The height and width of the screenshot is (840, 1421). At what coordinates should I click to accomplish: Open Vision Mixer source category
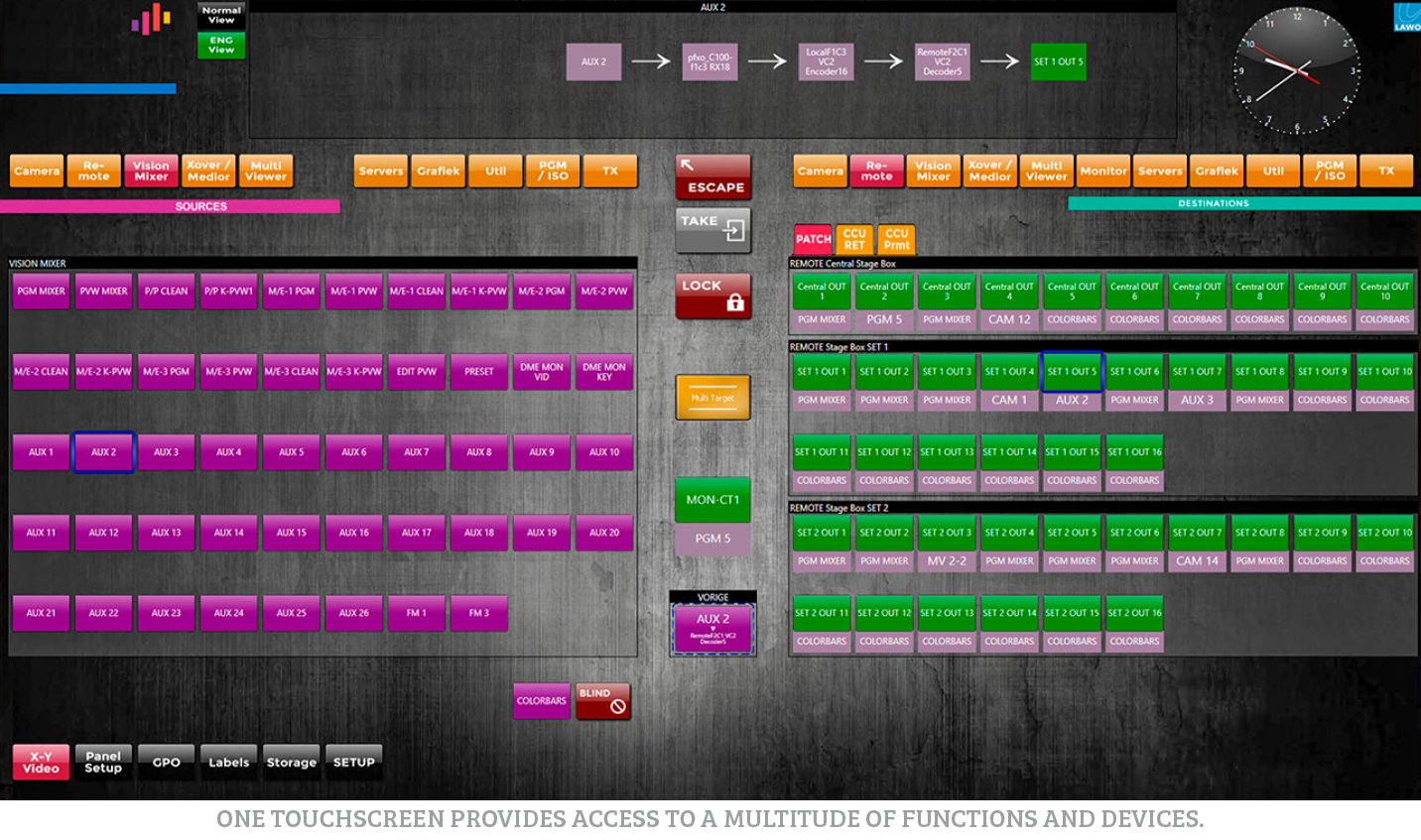click(151, 171)
